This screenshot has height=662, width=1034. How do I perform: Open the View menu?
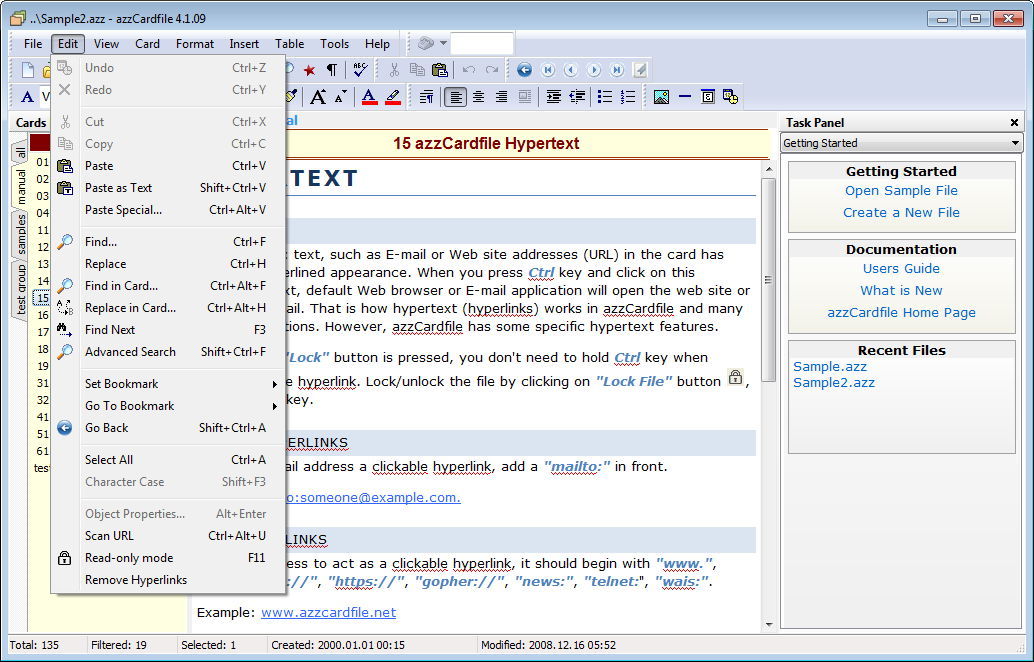click(106, 43)
